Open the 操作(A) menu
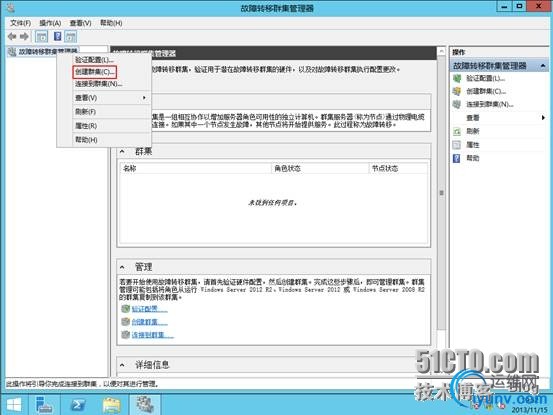 coord(50,23)
